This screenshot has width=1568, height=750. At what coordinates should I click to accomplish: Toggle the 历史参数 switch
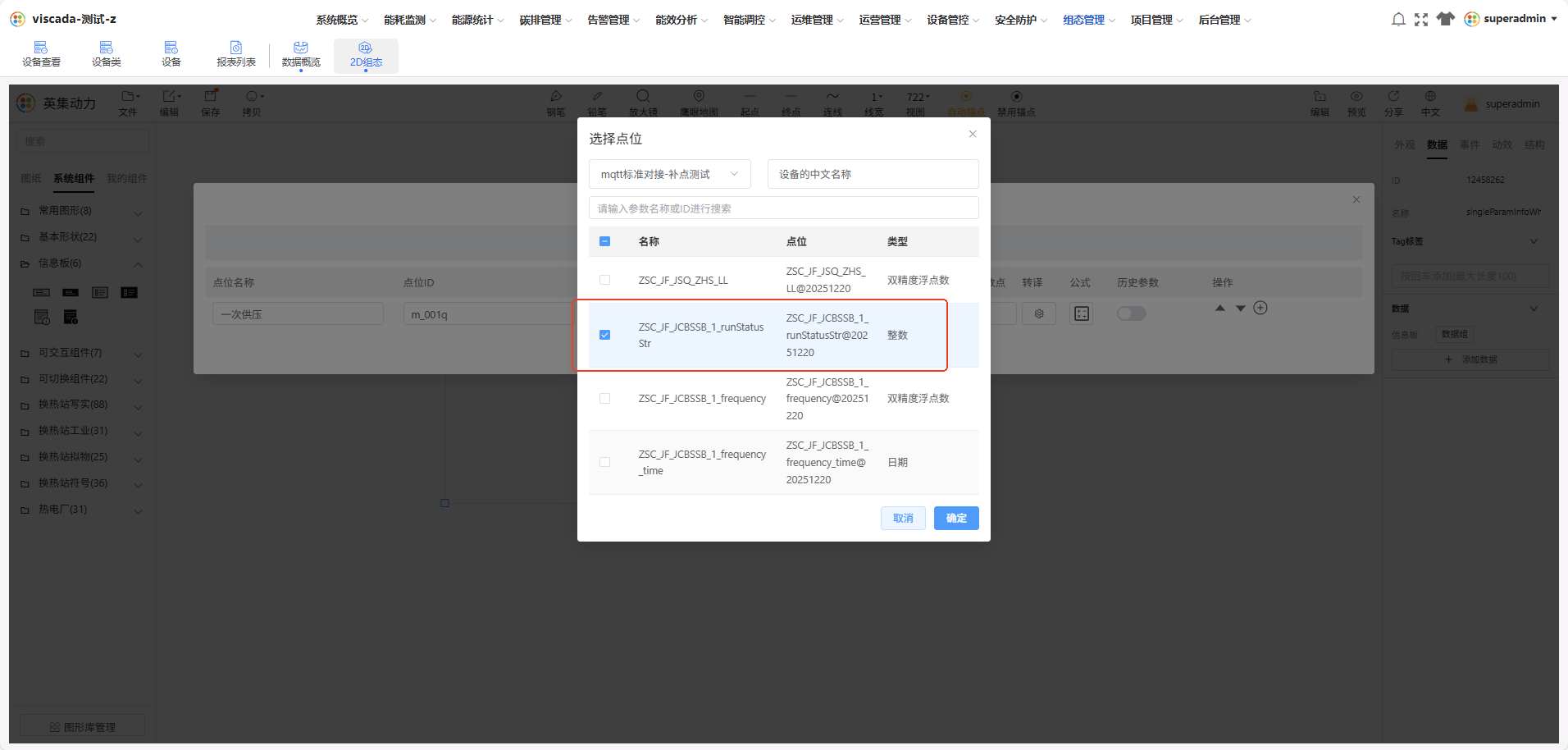tap(1132, 313)
